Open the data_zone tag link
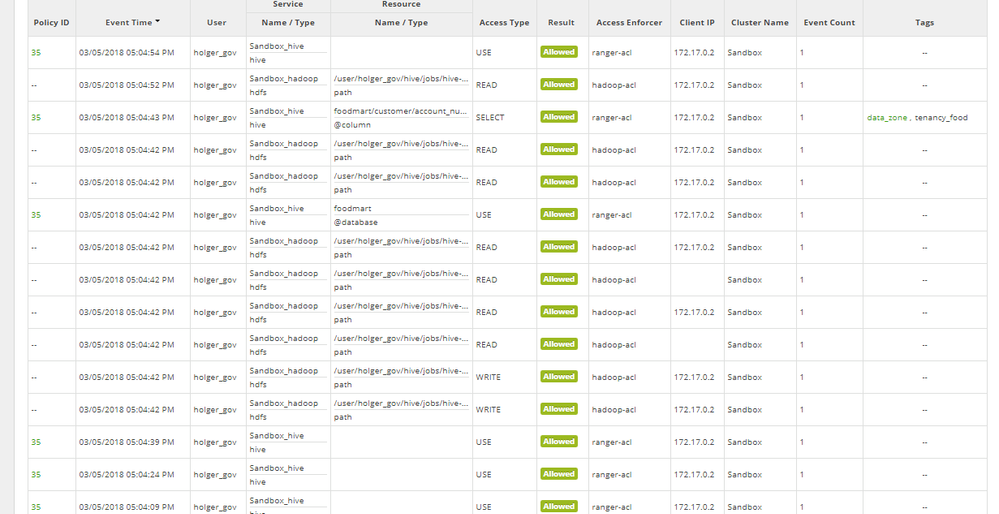 pos(887,118)
